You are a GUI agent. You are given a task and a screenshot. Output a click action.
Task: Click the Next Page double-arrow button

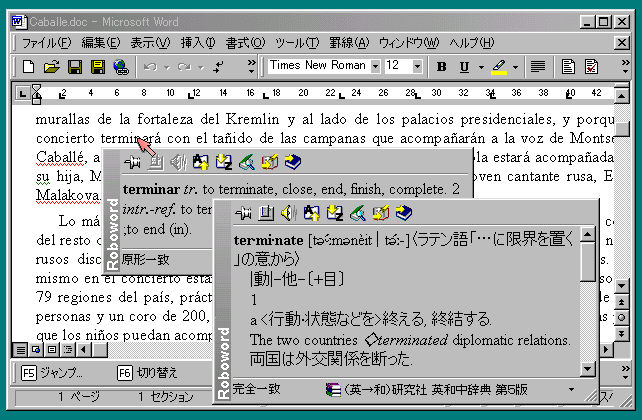(622, 334)
